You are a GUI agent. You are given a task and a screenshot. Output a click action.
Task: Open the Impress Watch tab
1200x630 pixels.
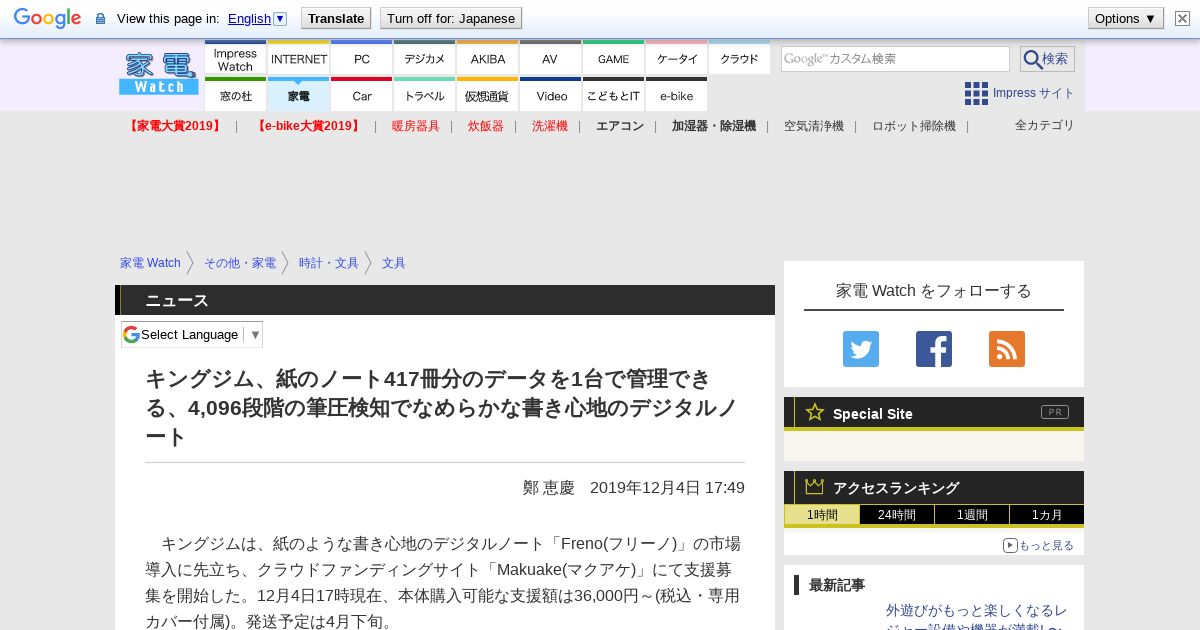click(235, 58)
